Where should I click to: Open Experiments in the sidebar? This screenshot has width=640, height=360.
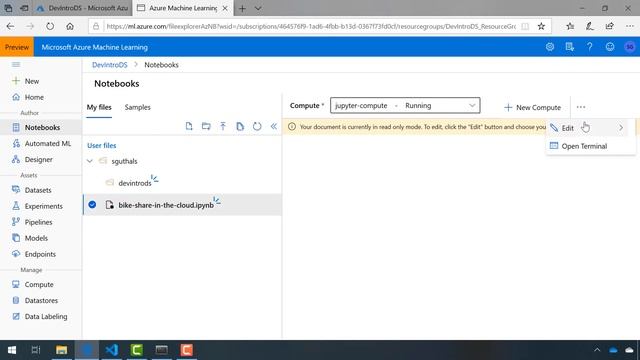point(37,206)
